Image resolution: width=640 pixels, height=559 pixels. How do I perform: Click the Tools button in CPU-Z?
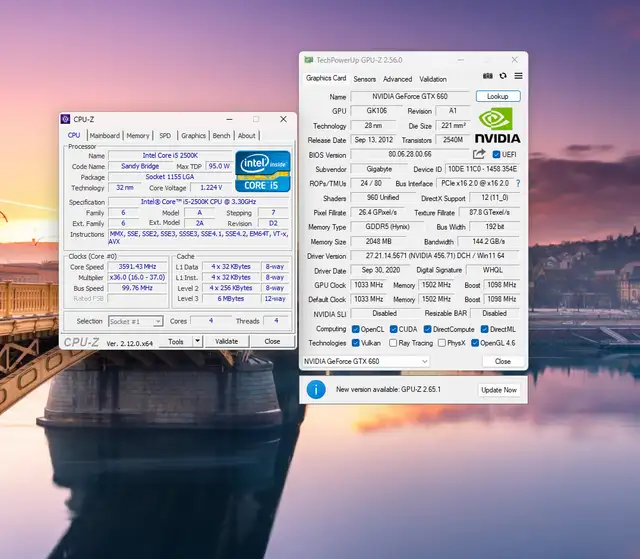tap(176, 342)
